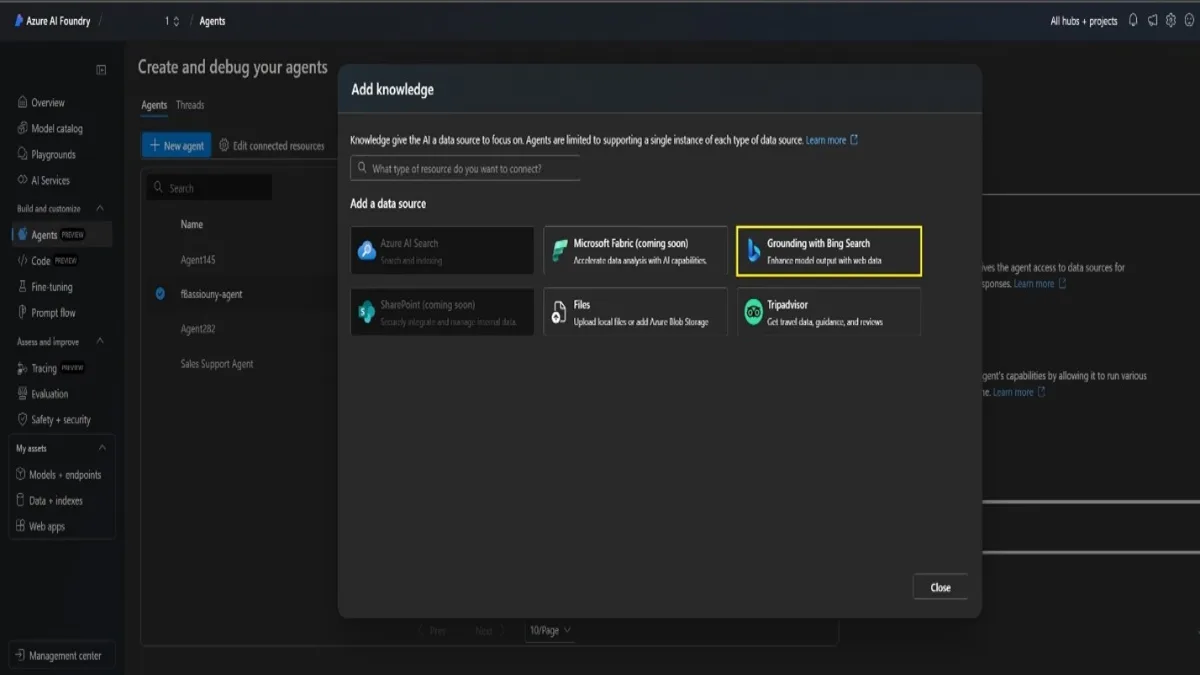Click the resource type search field
The height and width of the screenshot is (675, 1200).
(466, 169)
